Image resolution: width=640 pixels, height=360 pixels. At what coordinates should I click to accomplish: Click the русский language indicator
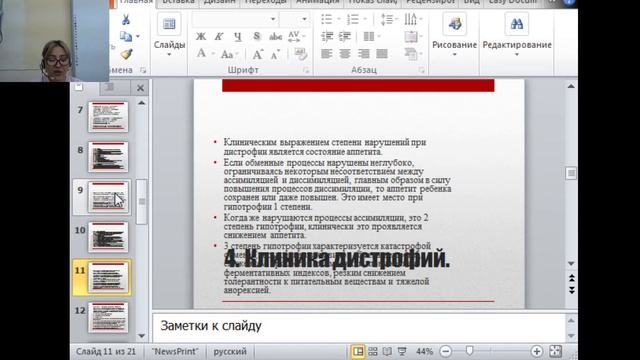pyautogui.click(x=230, y=351)
